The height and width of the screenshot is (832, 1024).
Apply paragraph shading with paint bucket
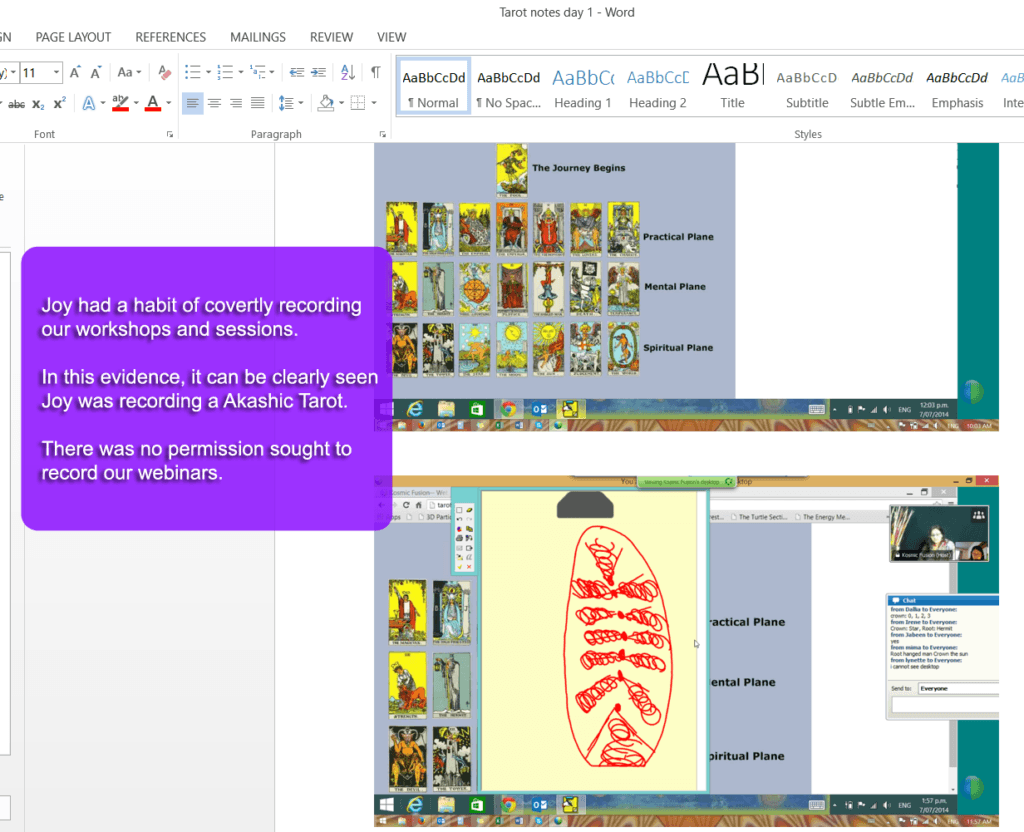326,103
